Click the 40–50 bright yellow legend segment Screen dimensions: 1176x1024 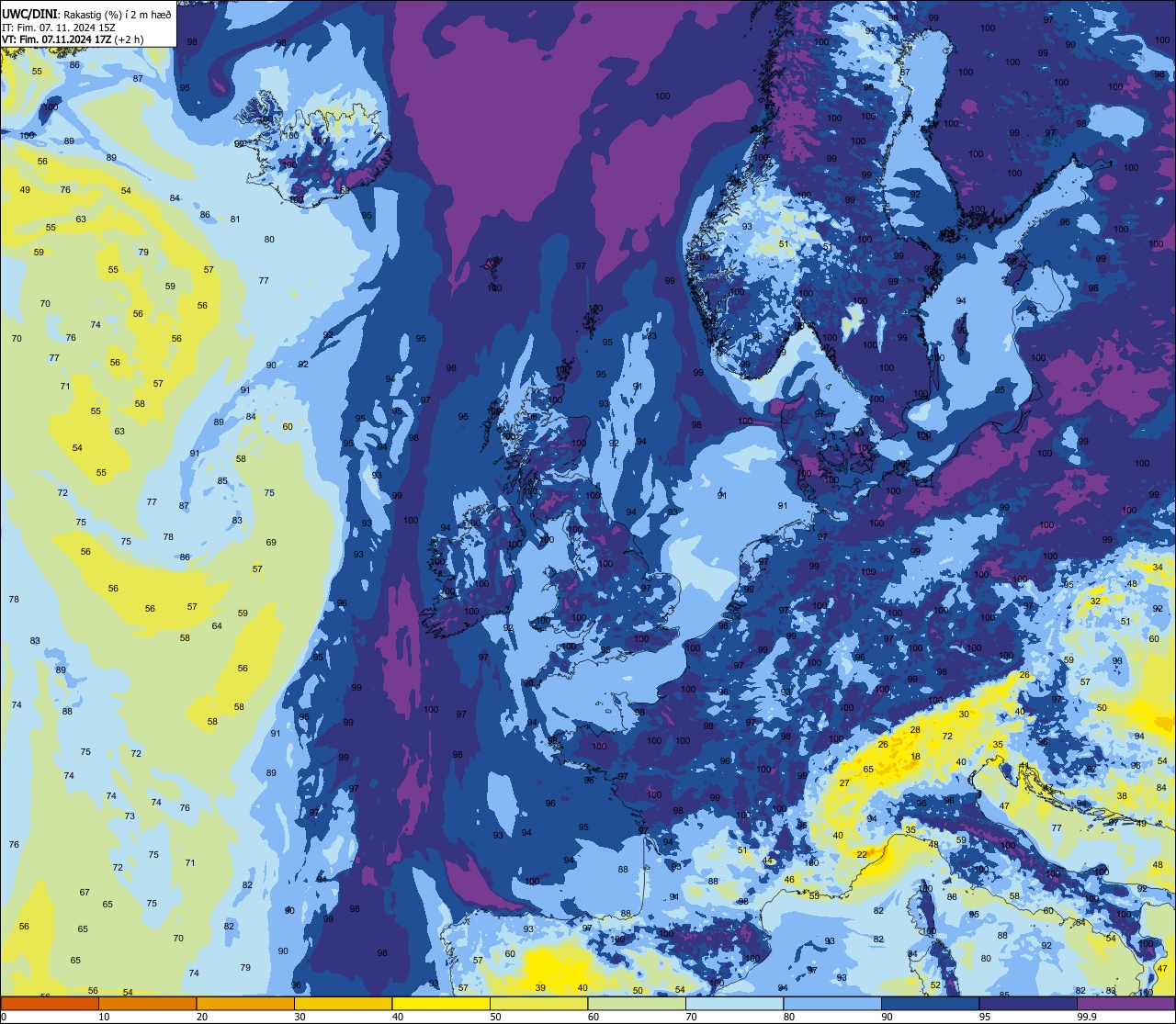(x=441, y=1003)
